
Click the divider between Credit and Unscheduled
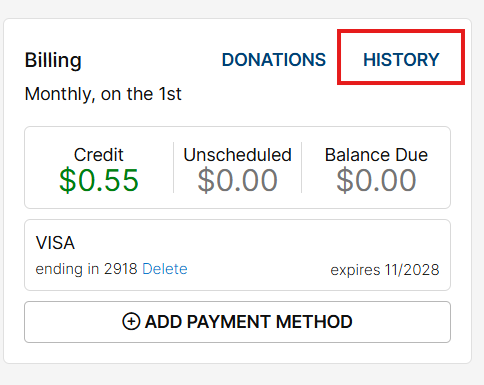click(x=173, y=167)
